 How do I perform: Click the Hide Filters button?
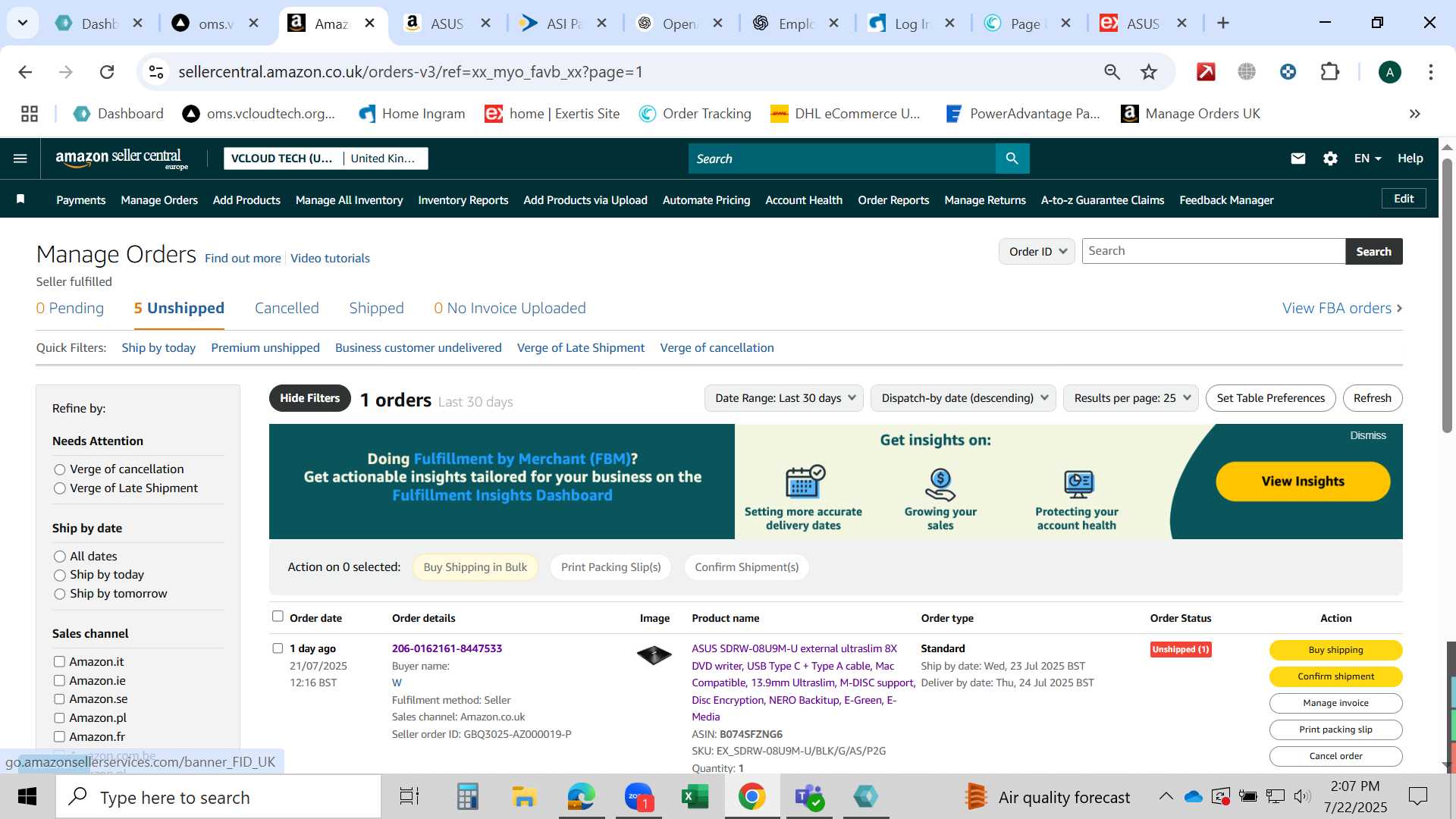[309, 398]
